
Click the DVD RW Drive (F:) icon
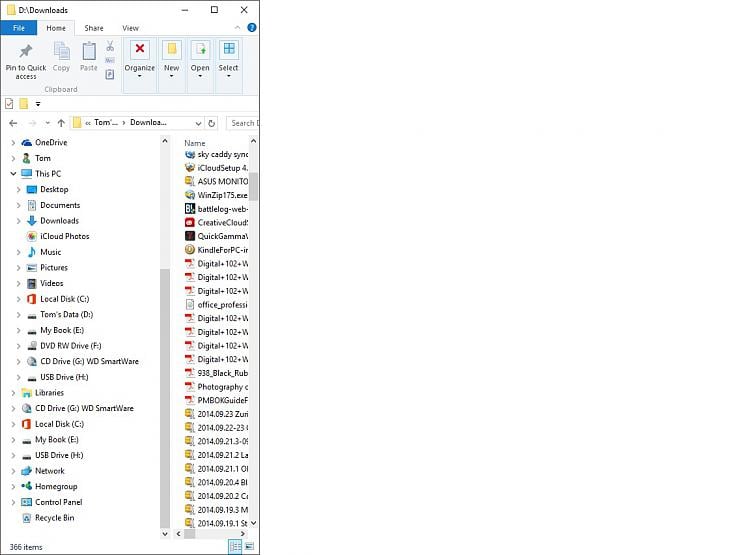(32, 346)
